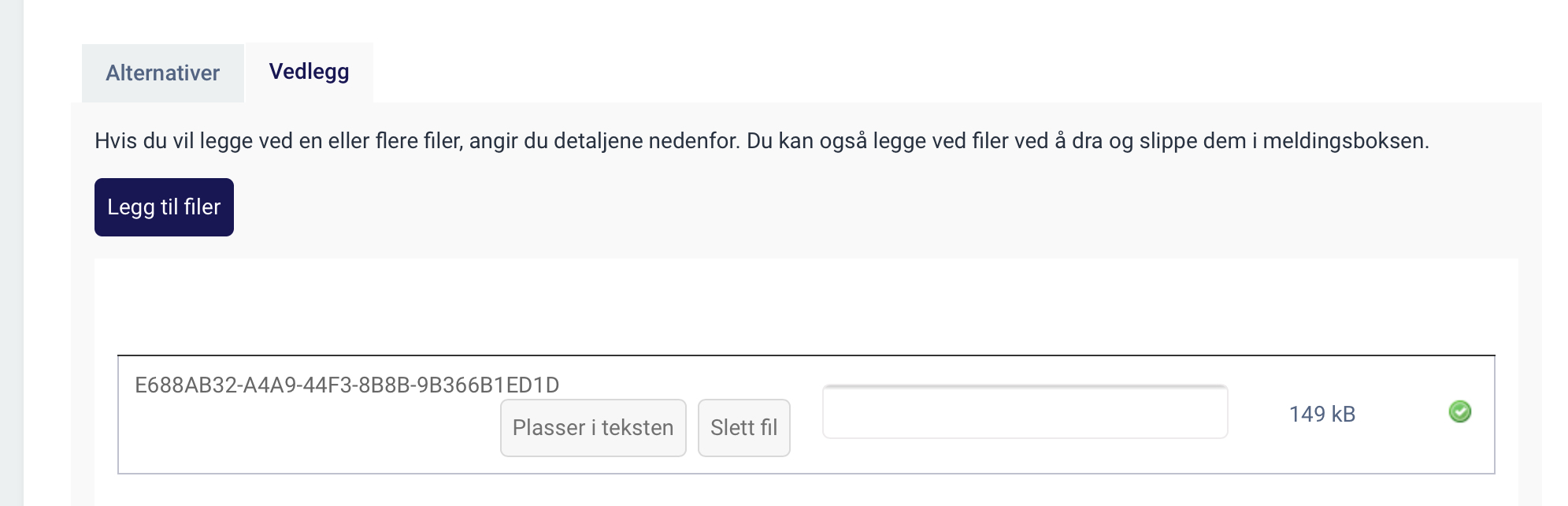The width and height of the screenshot is (1568, 506).
Task: Click the file name E688AB32-A4A9-44F3-8B8B-9B366B1ED1D
Action: tap(347, 385)
